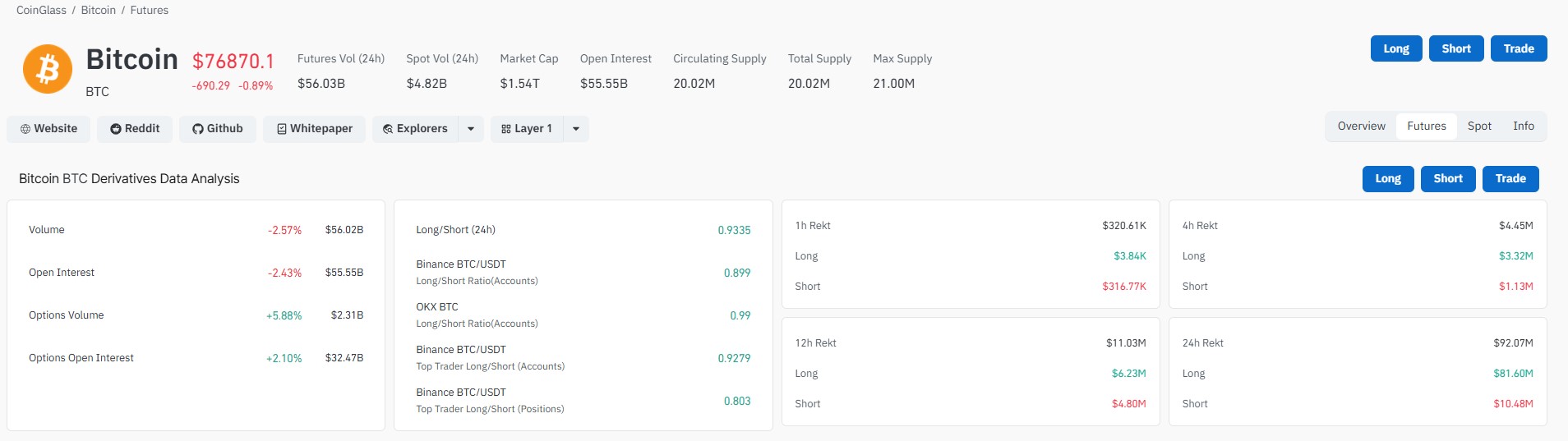Click the top header Long button
Image resolution: width=1568 pixels, height=441 pixels.
(x=1396, y=48)
